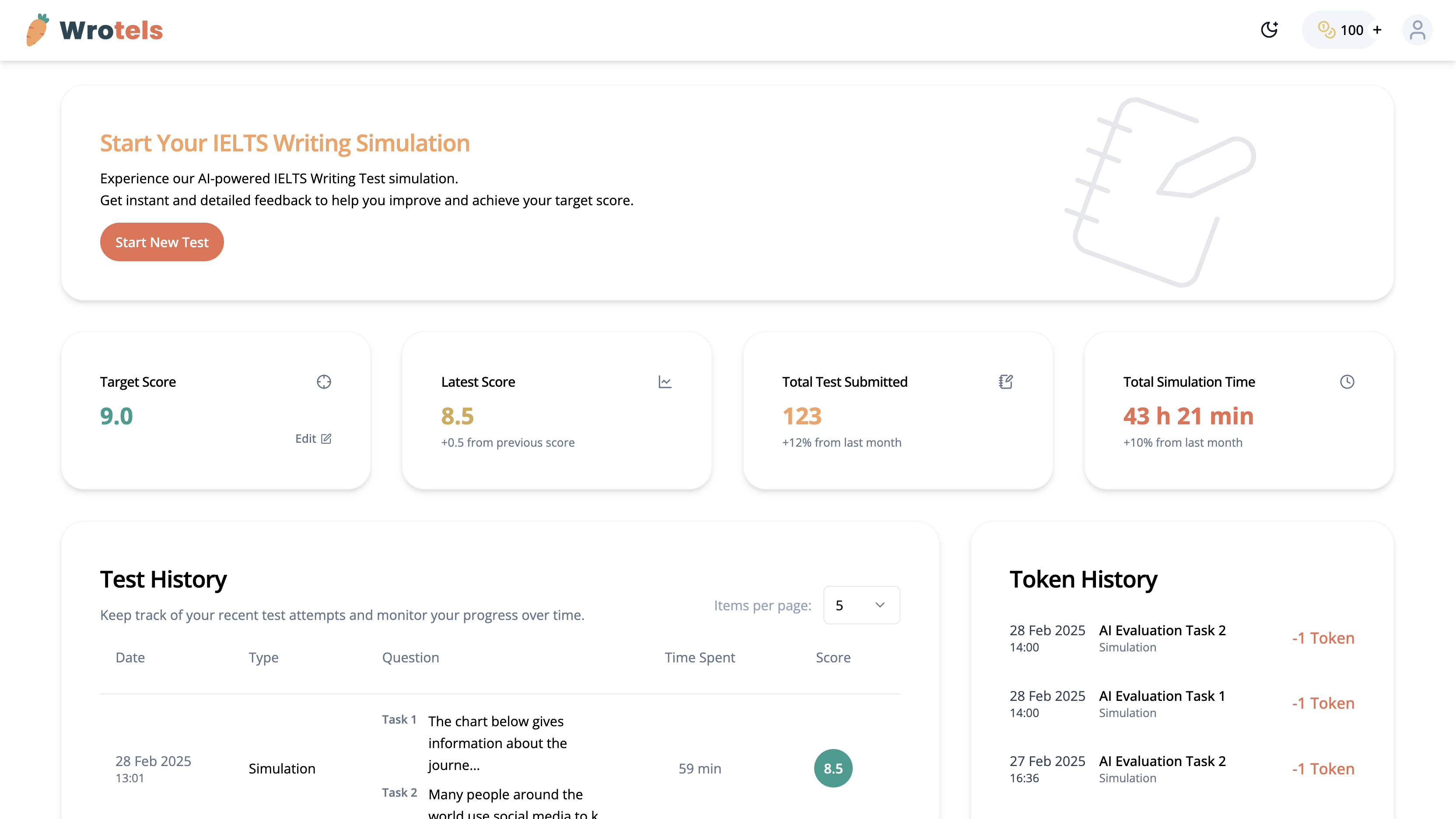Click the Latest Score chart icon
Image resolution: width=1456 pixels, height=819 pixels.
(665, 382)
